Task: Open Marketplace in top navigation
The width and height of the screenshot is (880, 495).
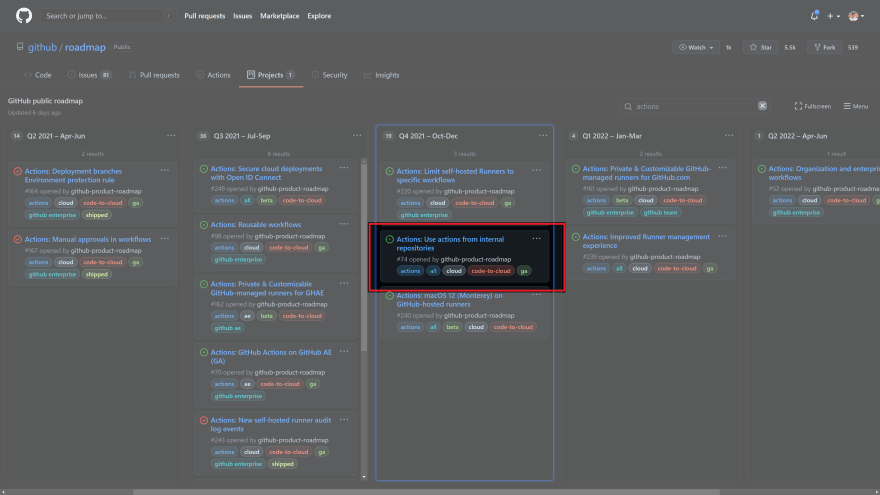Action: tap(279, 16)
